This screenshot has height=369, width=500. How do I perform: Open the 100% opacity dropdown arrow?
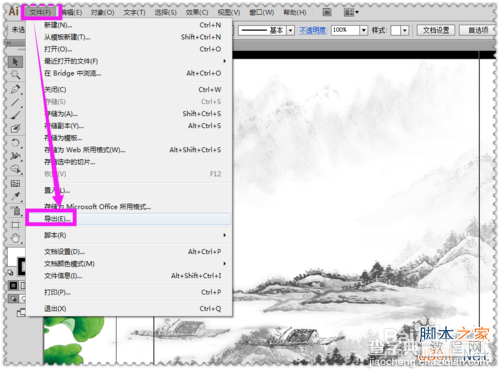pyautogui.click(x=364, y=30)
